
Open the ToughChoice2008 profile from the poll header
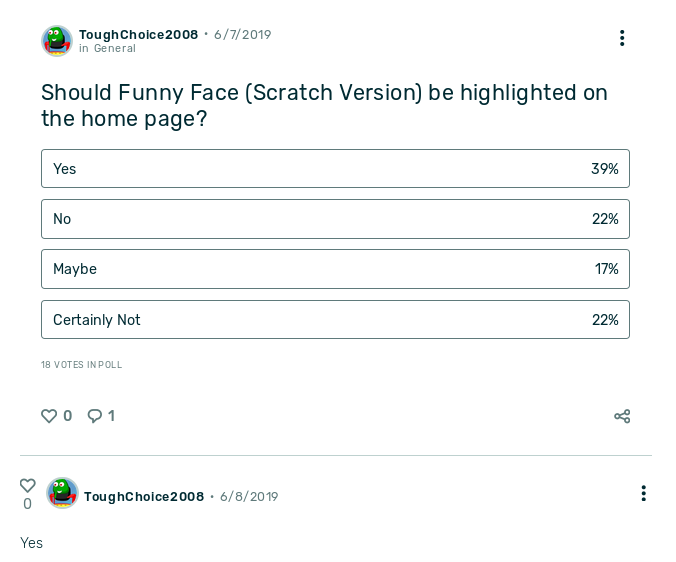click(x=138, y=35)
